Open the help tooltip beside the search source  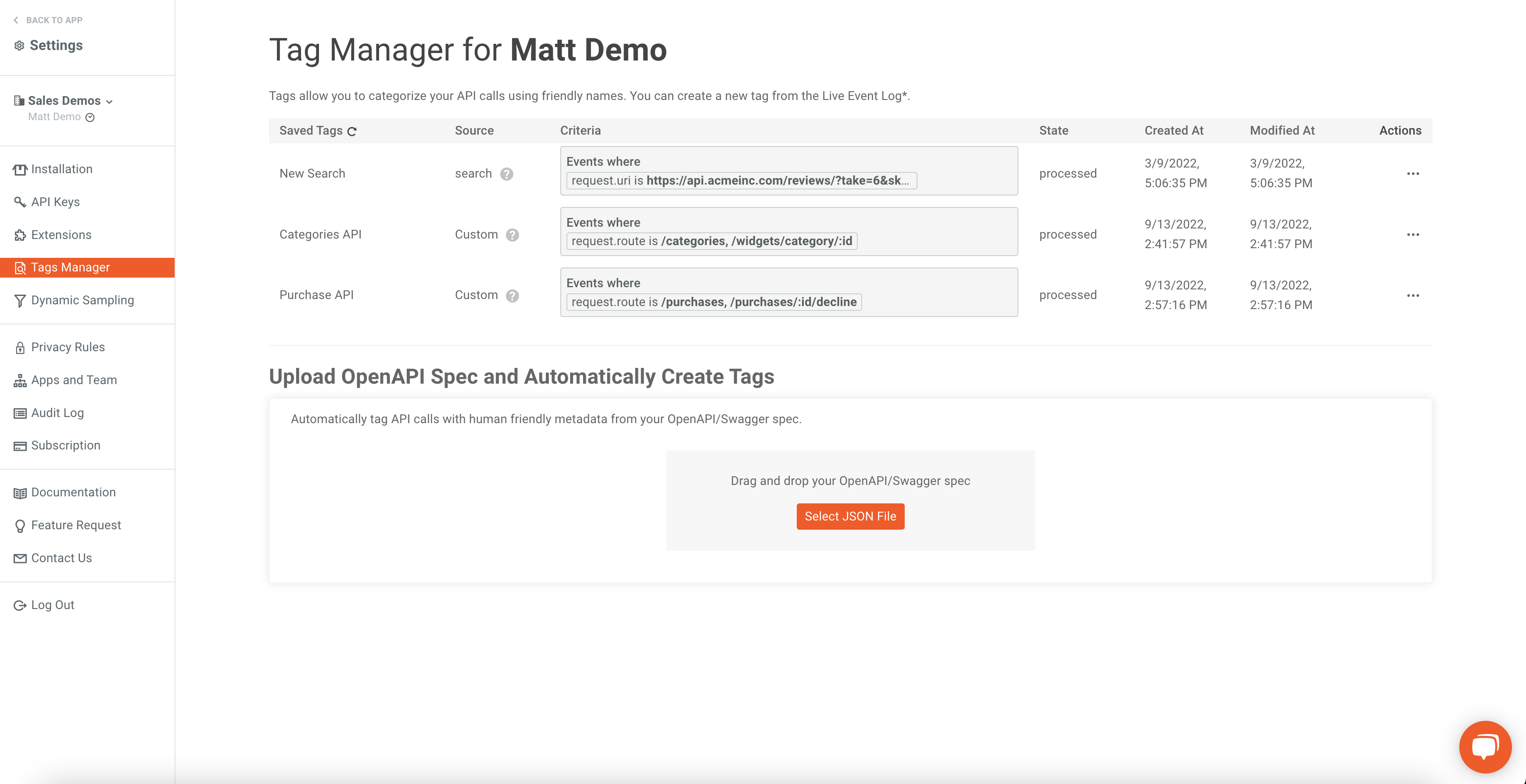pyautogui.click(x=507, y=174)
